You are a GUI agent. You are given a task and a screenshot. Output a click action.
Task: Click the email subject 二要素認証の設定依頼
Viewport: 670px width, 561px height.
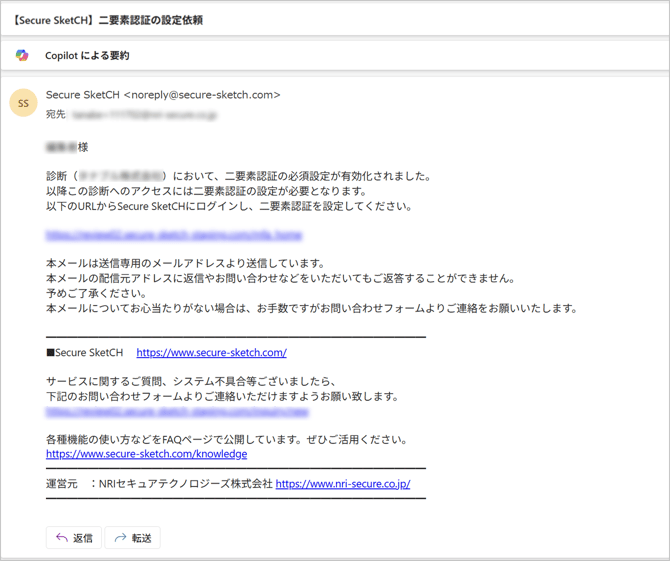151,20
